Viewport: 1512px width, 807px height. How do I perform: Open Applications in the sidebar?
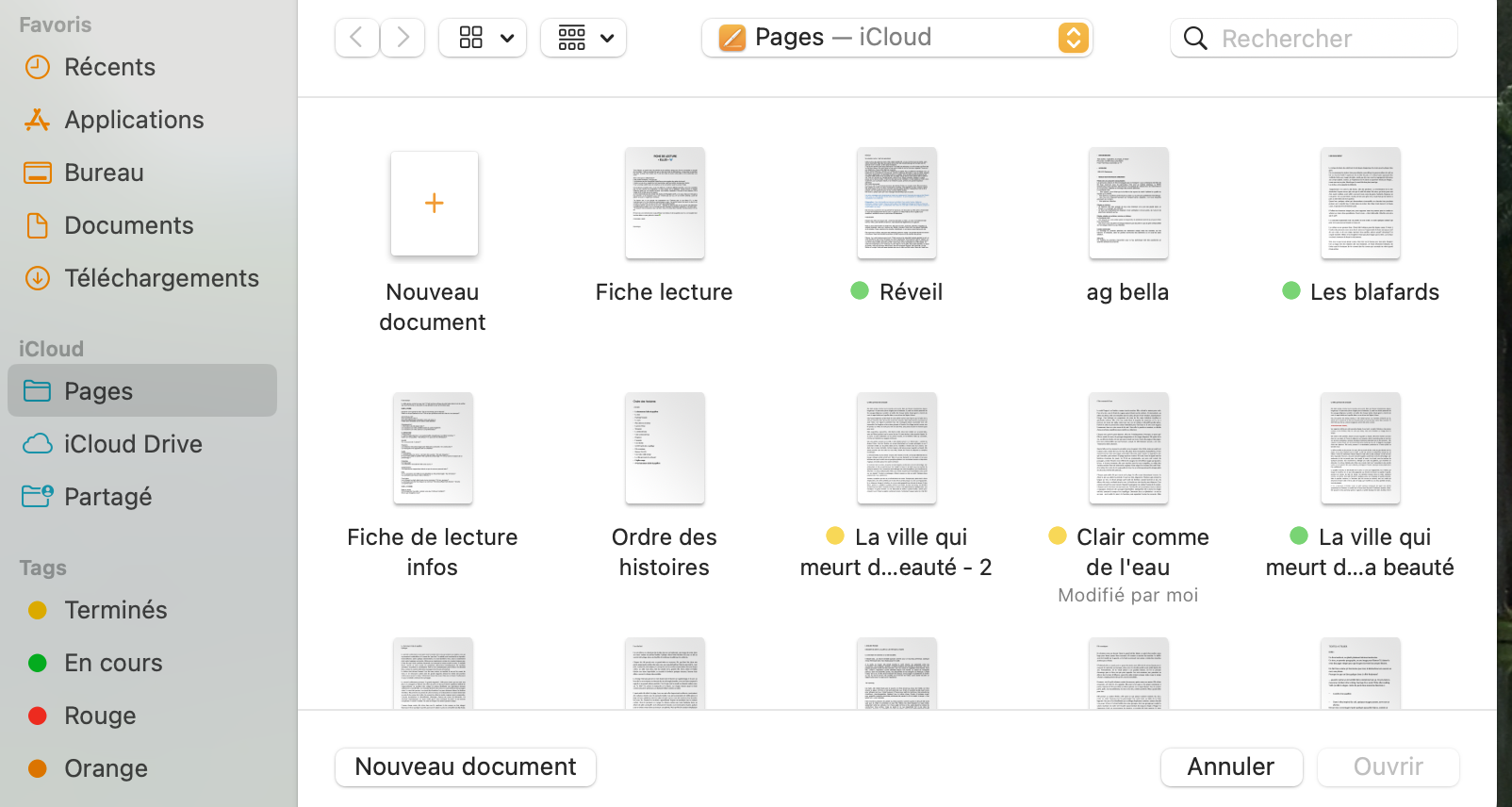[x=134, y=120]
